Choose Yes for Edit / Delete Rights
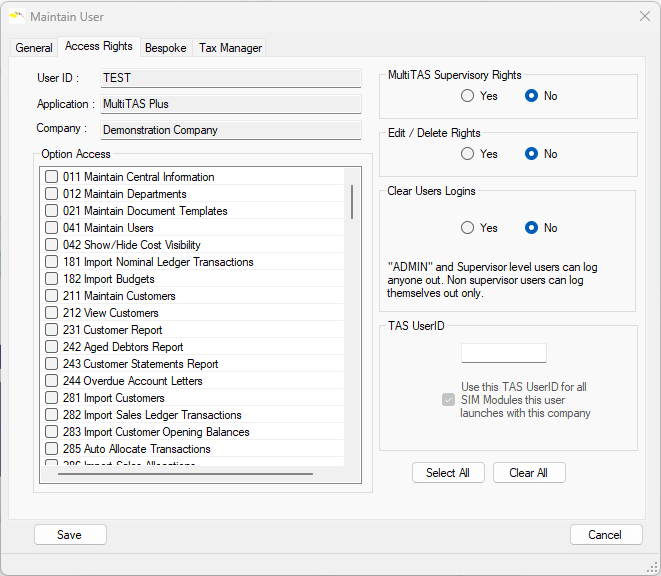 [x=467, y=154]
